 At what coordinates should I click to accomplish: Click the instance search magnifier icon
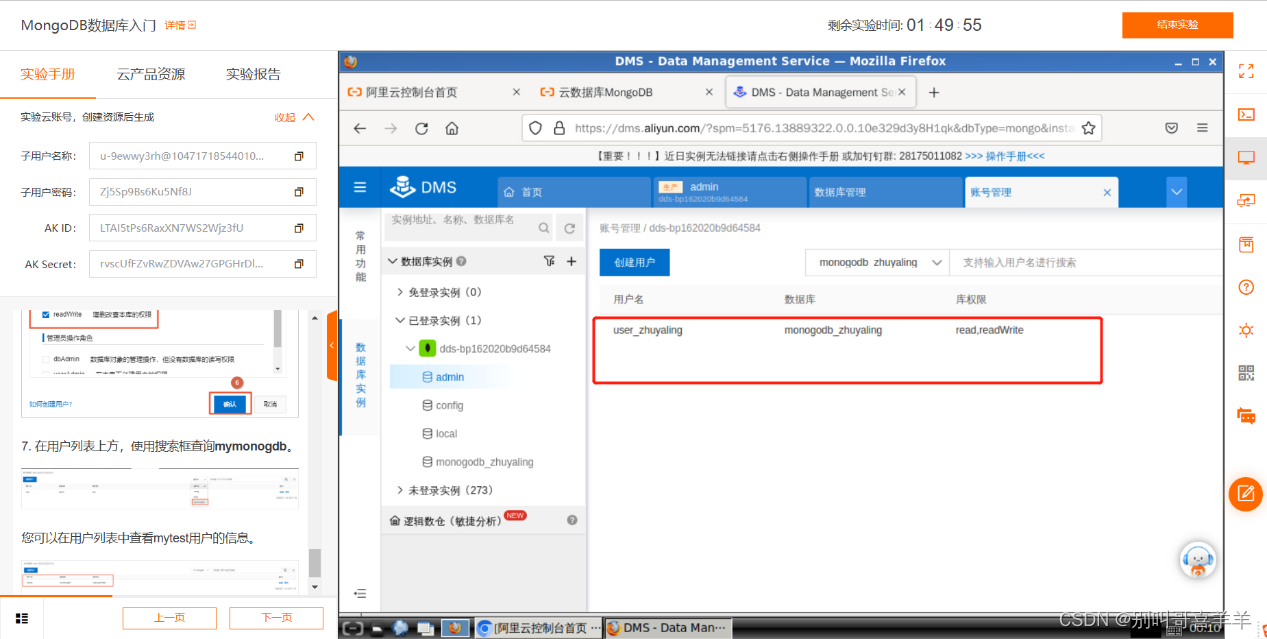click(544, 228)
